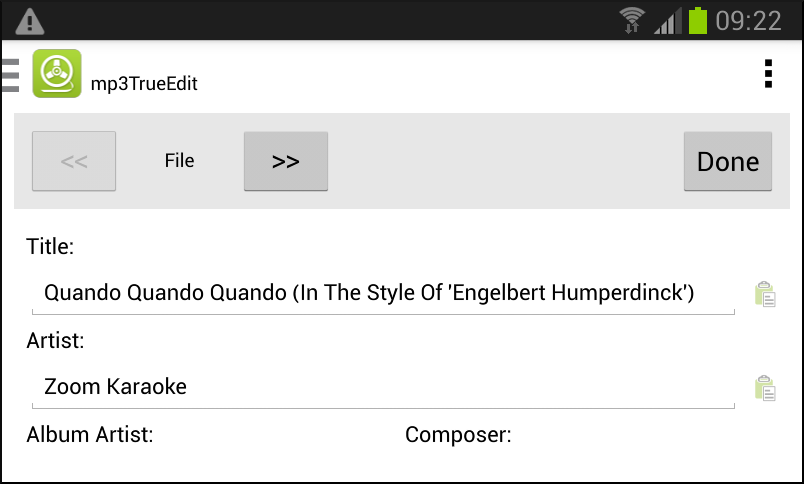Tap the 09:22 clock in status bar
804x484 pixels.
pyautogui.click(x=749, y=20)
